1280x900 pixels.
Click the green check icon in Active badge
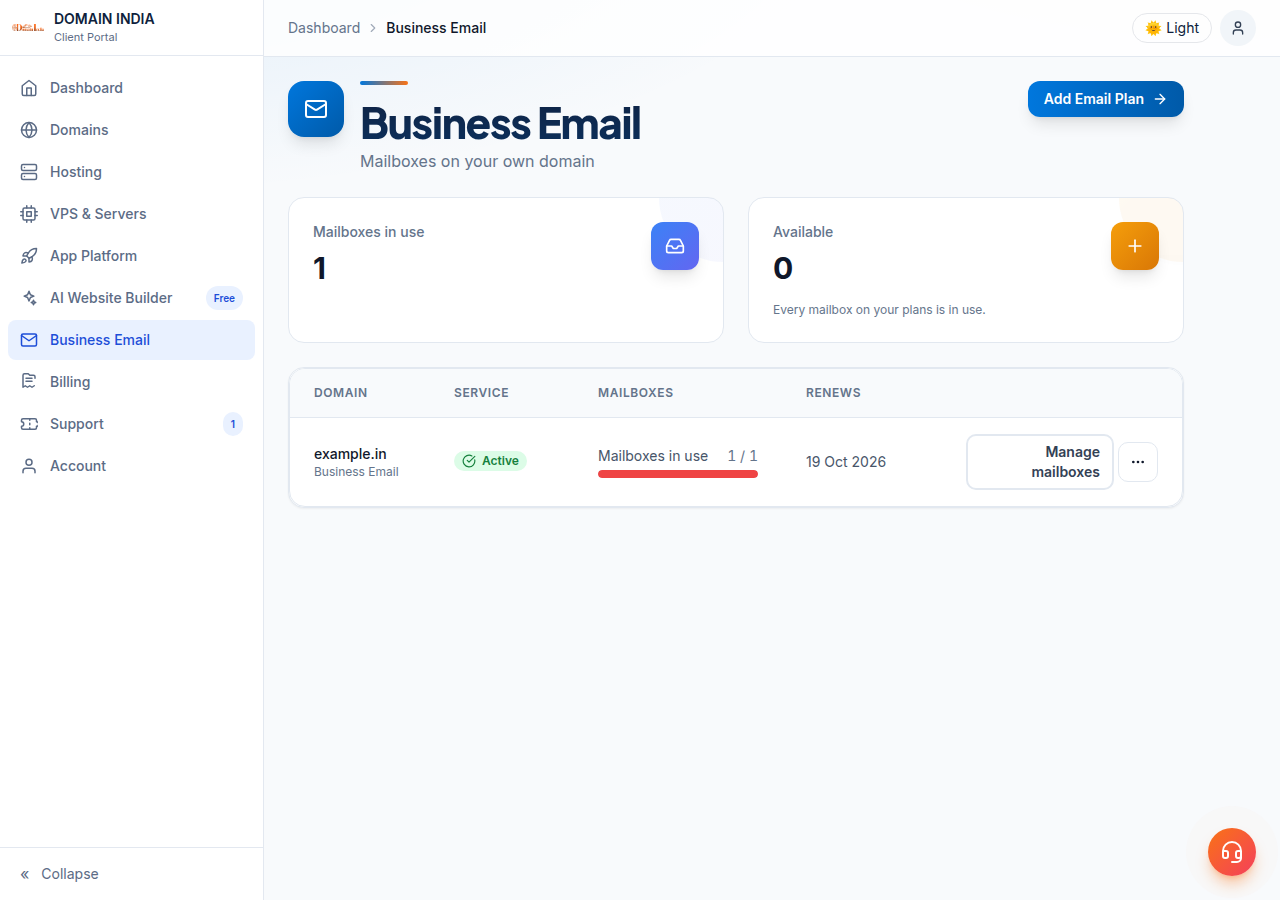[469, 461]
